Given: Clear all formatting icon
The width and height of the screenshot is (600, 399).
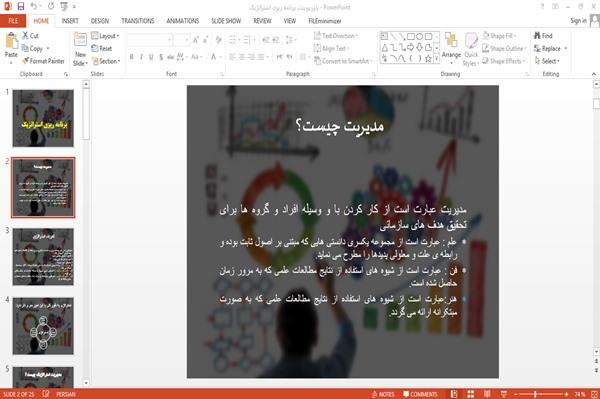Looking at the screenshot, I should click(x=218, y=40).
